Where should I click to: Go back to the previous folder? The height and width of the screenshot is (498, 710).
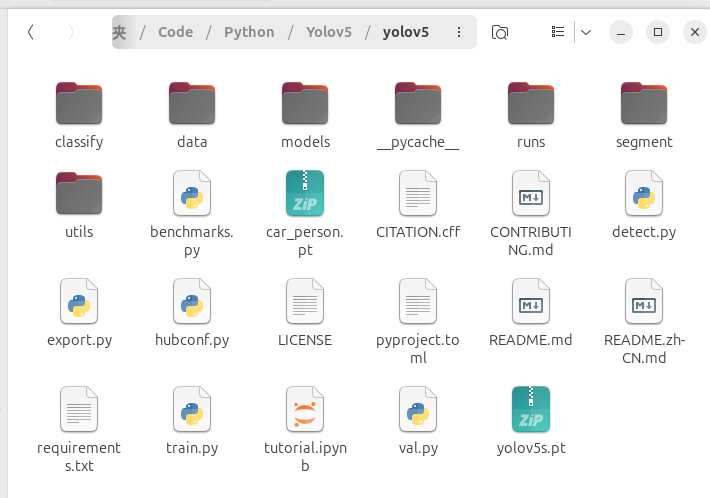tap(31, 32)
